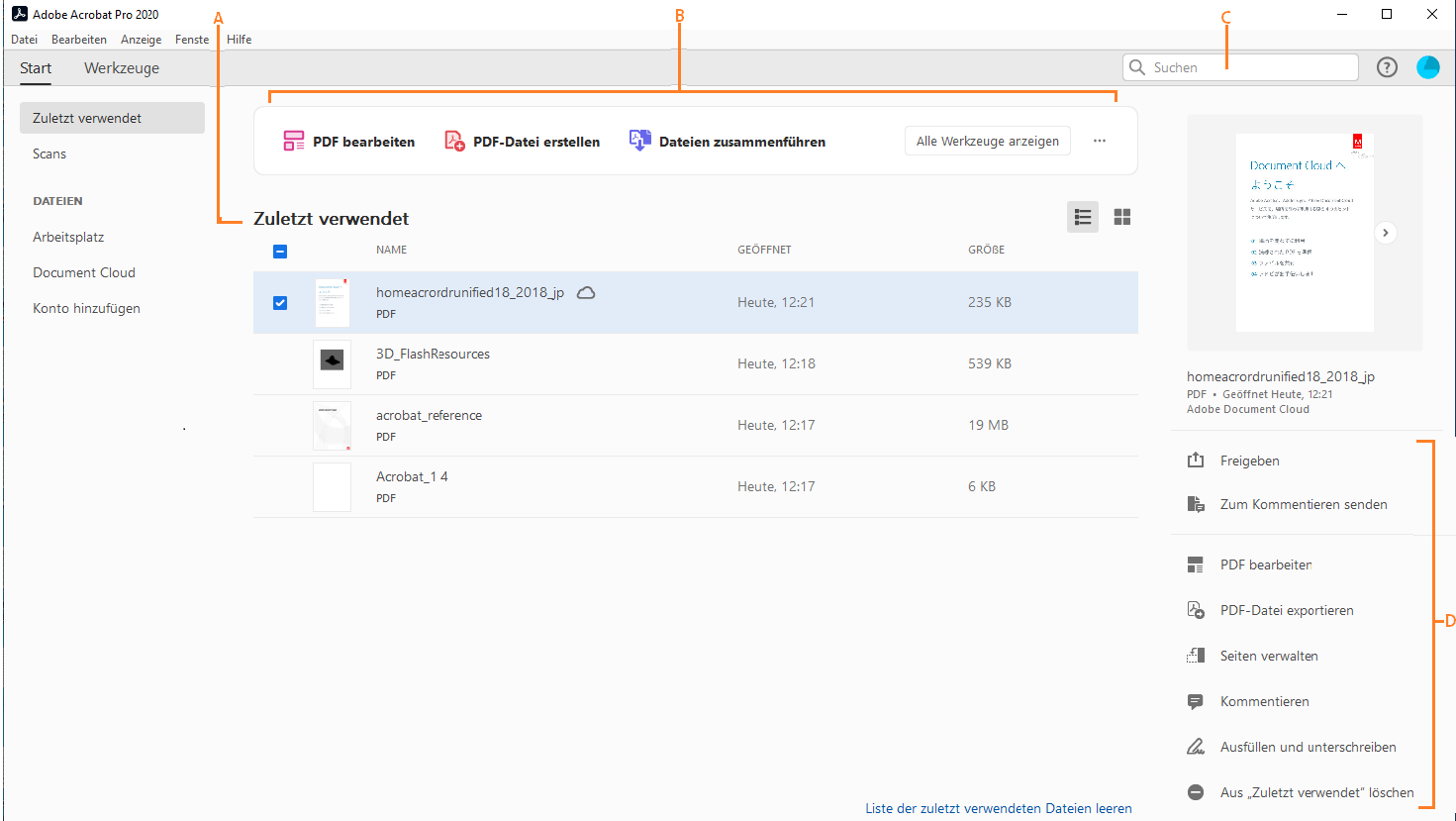The height and width of the screenshot is (821, 1456).
Task: Click the Freigeben share icon
Action: (x=1196, y=460)
